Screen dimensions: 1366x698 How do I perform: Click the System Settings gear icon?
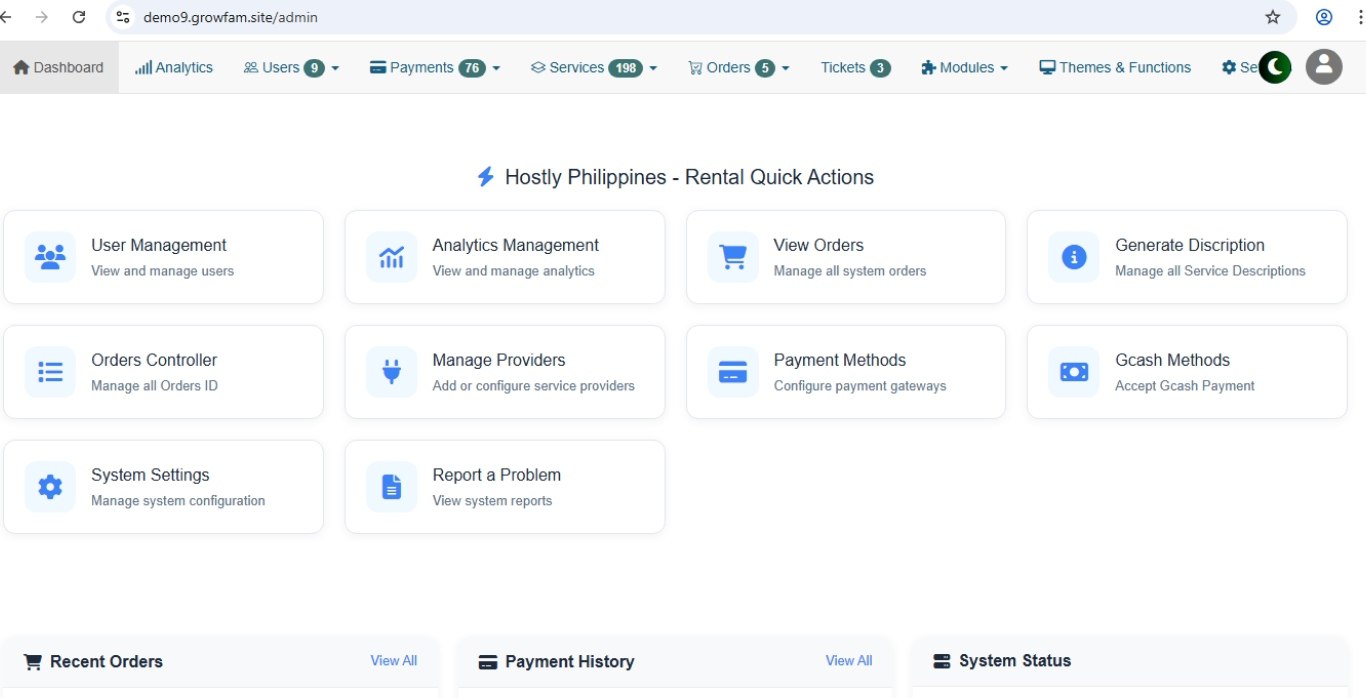[50, 487]
